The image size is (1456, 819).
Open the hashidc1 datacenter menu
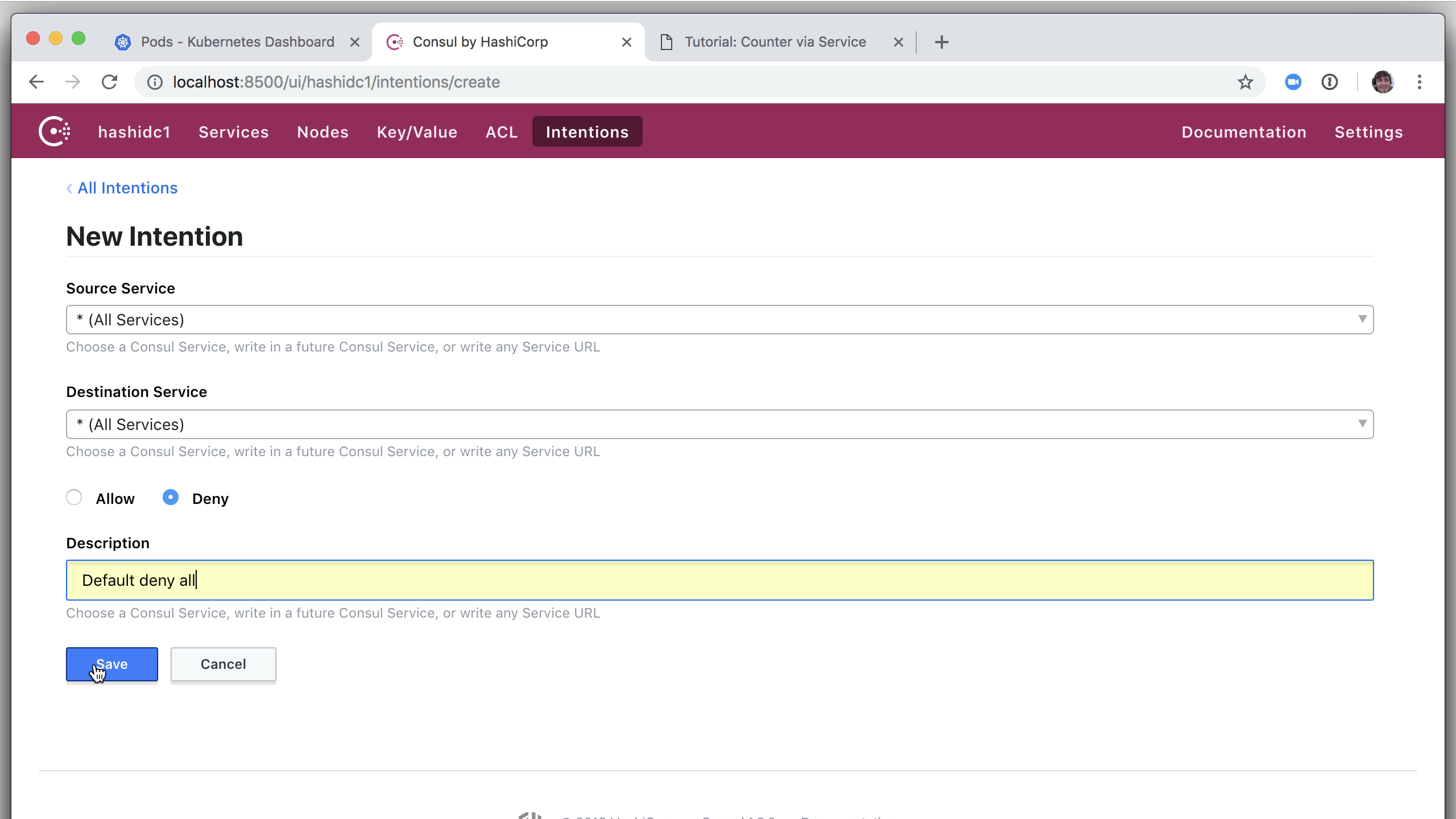click(134, 132)
